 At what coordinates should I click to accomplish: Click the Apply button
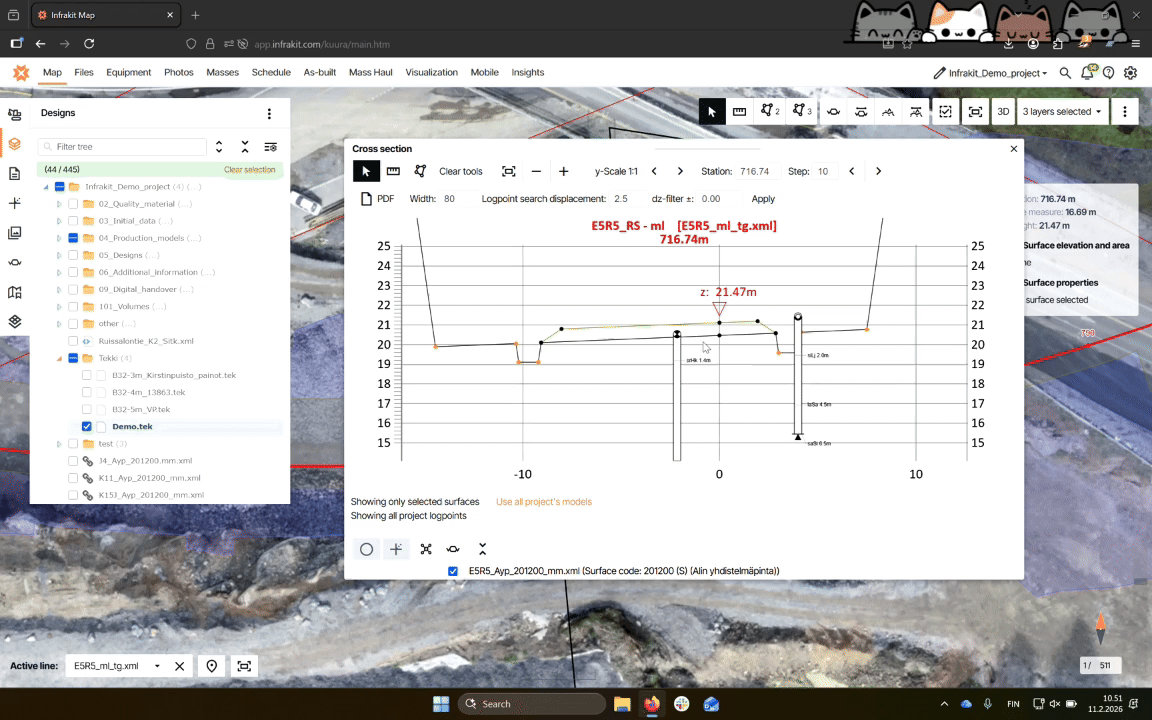763,199
